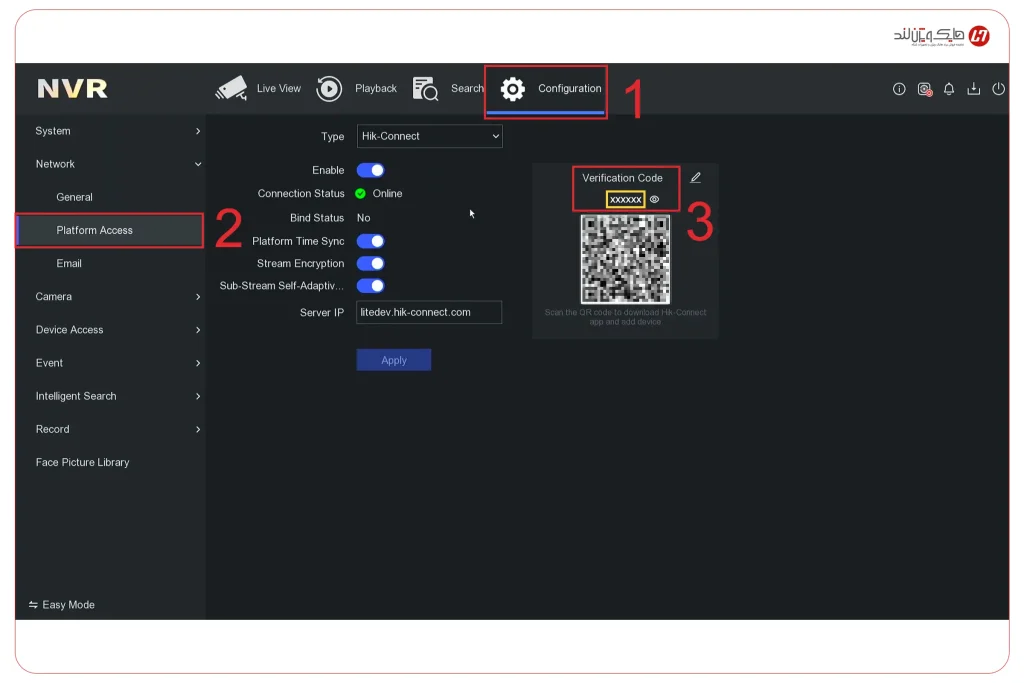Edit verification code with the pencil icon
The image size is (1024, 683).
(x=696, y=177)
